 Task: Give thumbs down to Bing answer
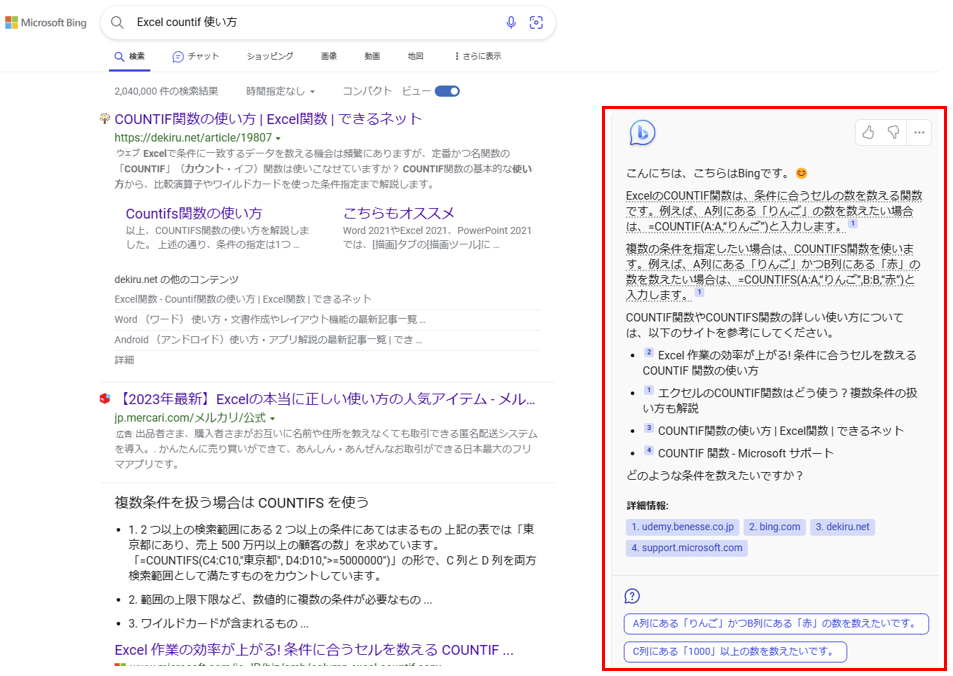click(x=893, y=132)
